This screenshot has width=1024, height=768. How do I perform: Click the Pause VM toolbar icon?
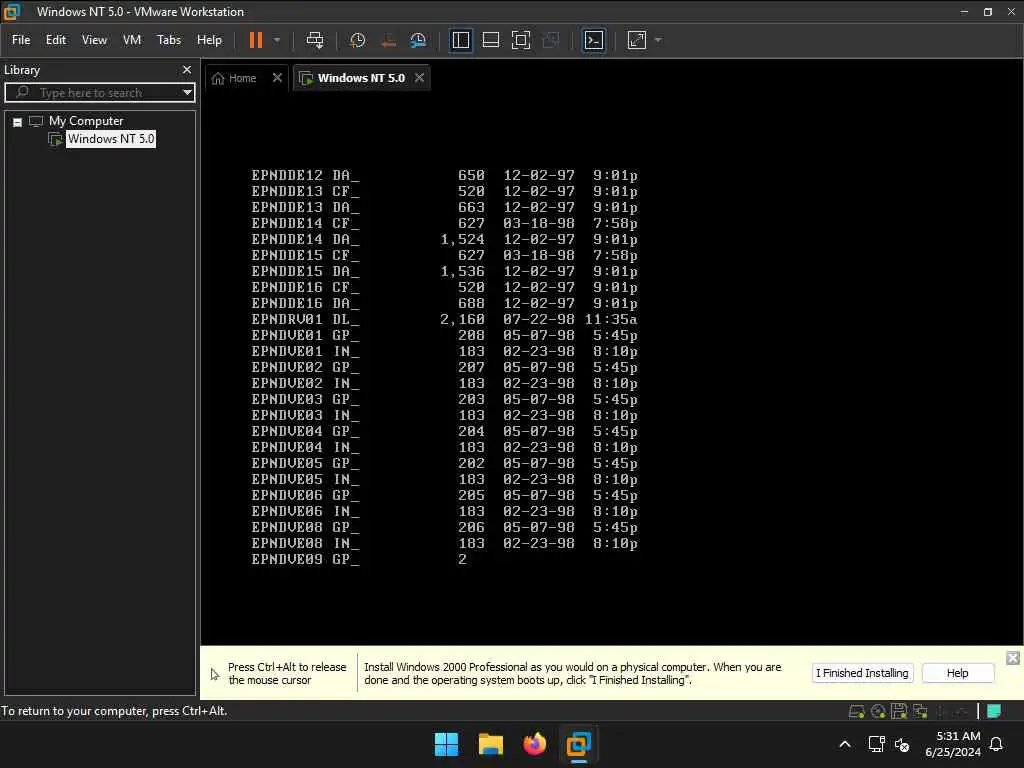pyautogui.click(x=255, y=40)
